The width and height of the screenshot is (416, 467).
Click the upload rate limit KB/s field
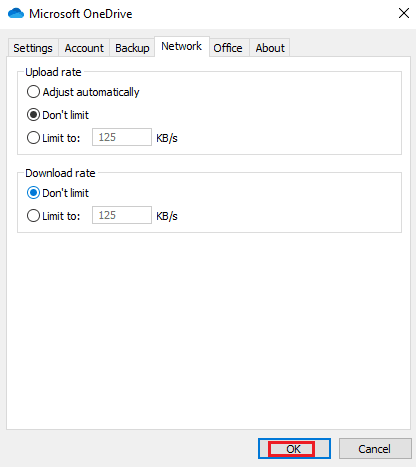point(122,137)
